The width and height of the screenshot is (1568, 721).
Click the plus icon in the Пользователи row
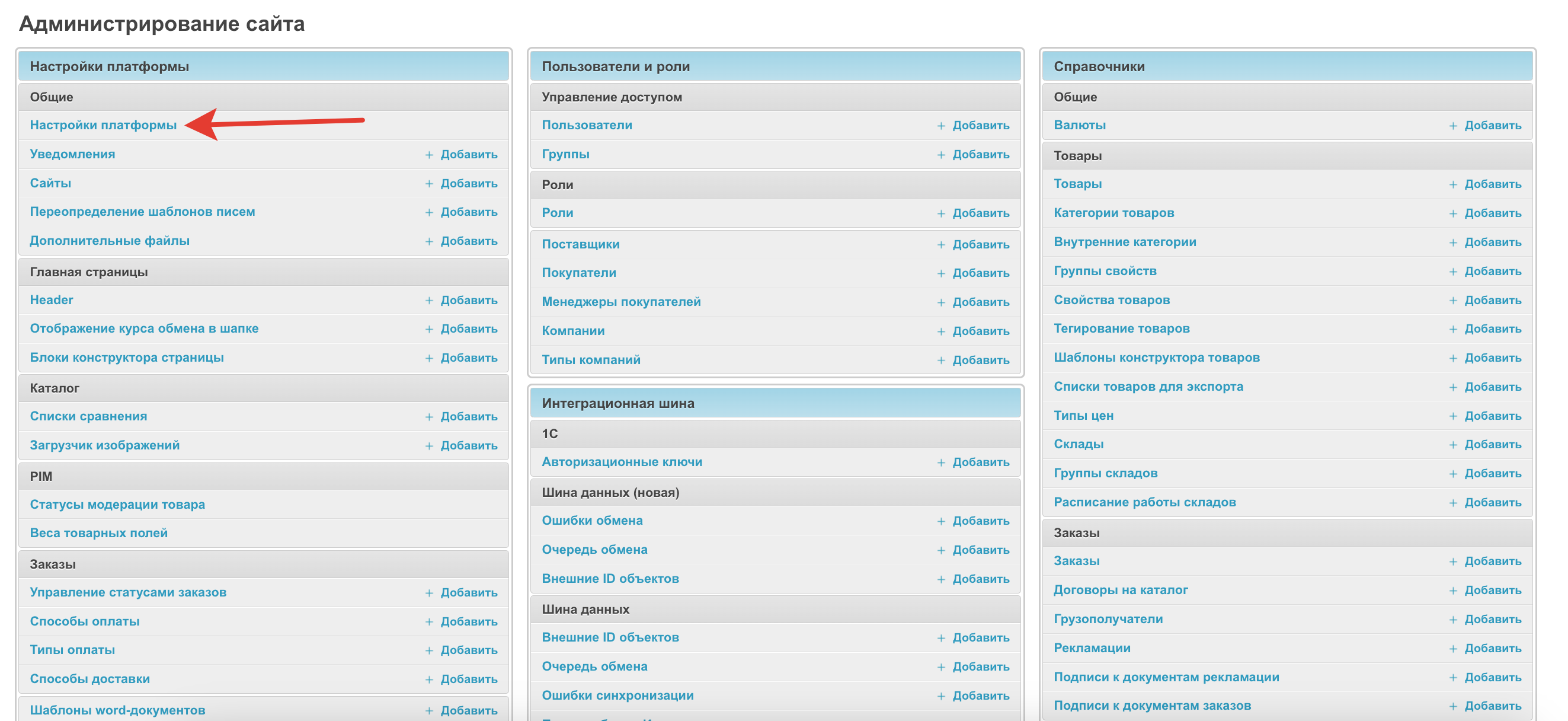[941, 126]
